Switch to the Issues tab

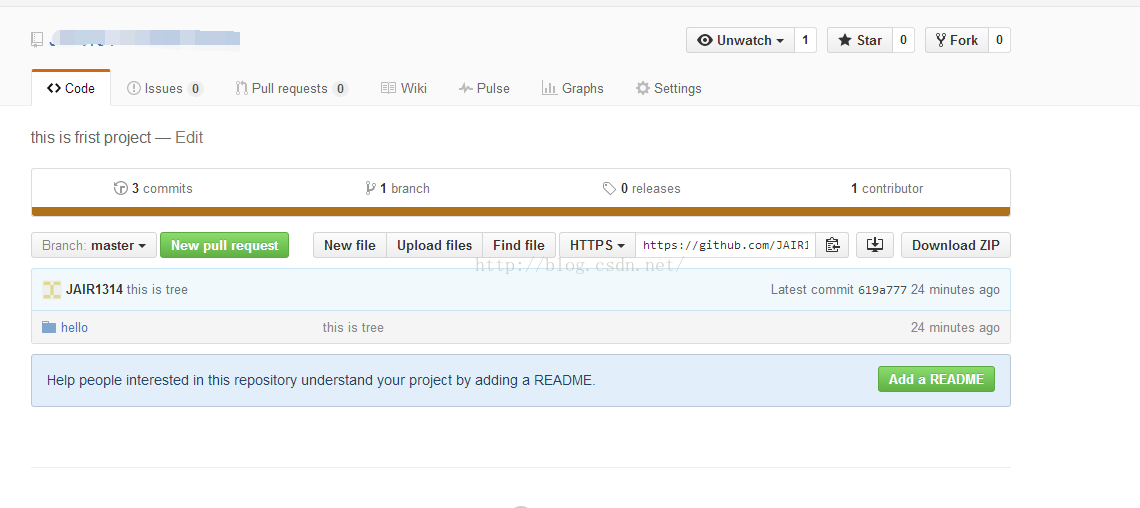164,88
